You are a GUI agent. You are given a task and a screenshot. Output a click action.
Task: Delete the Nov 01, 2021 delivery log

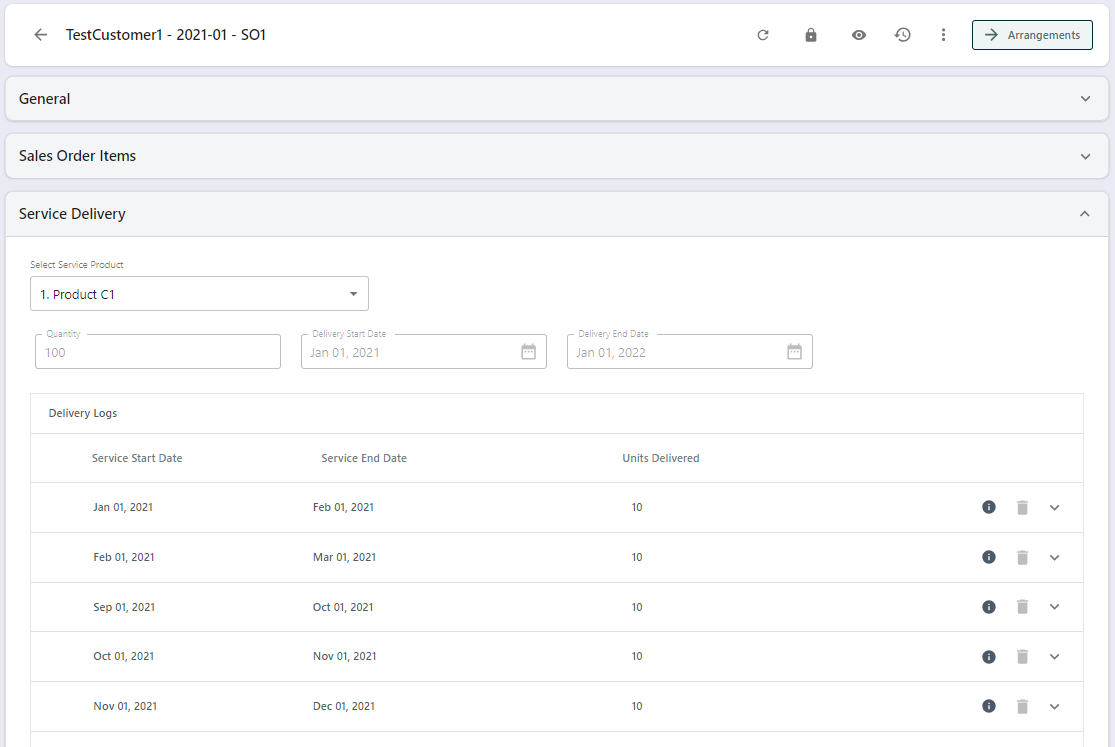pyautogui.click(x=1022, y=707)
